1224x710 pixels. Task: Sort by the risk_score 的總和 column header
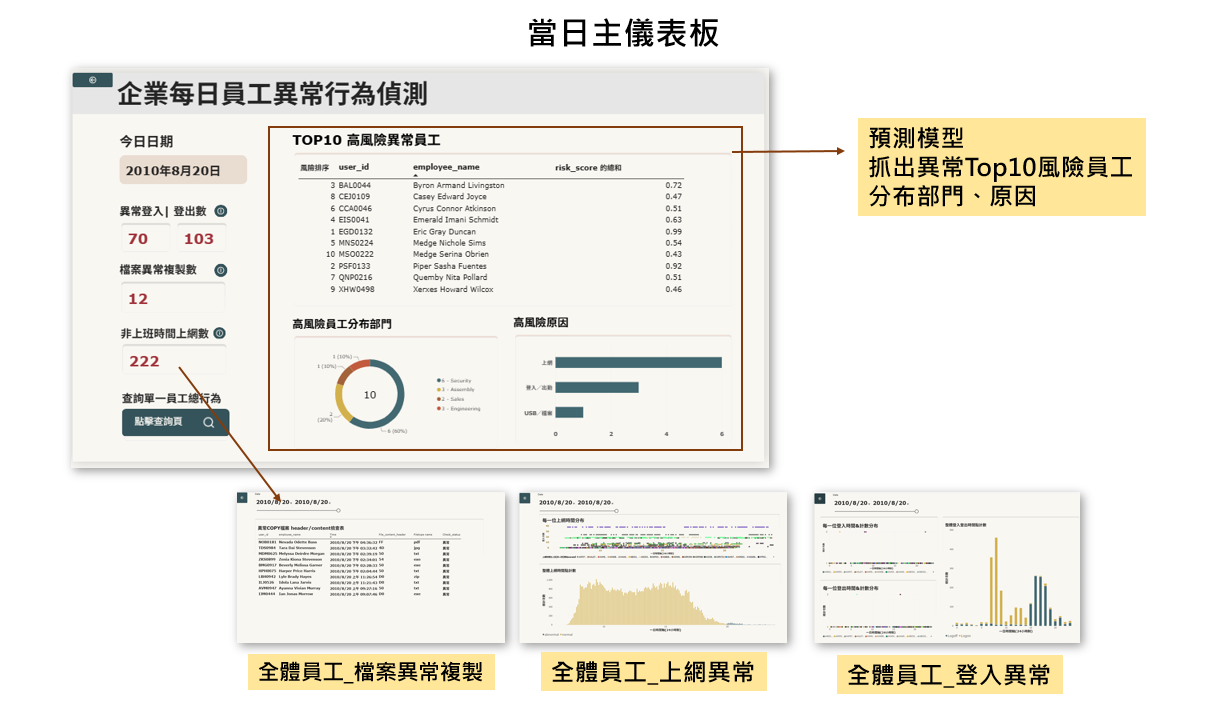[588, 166]
